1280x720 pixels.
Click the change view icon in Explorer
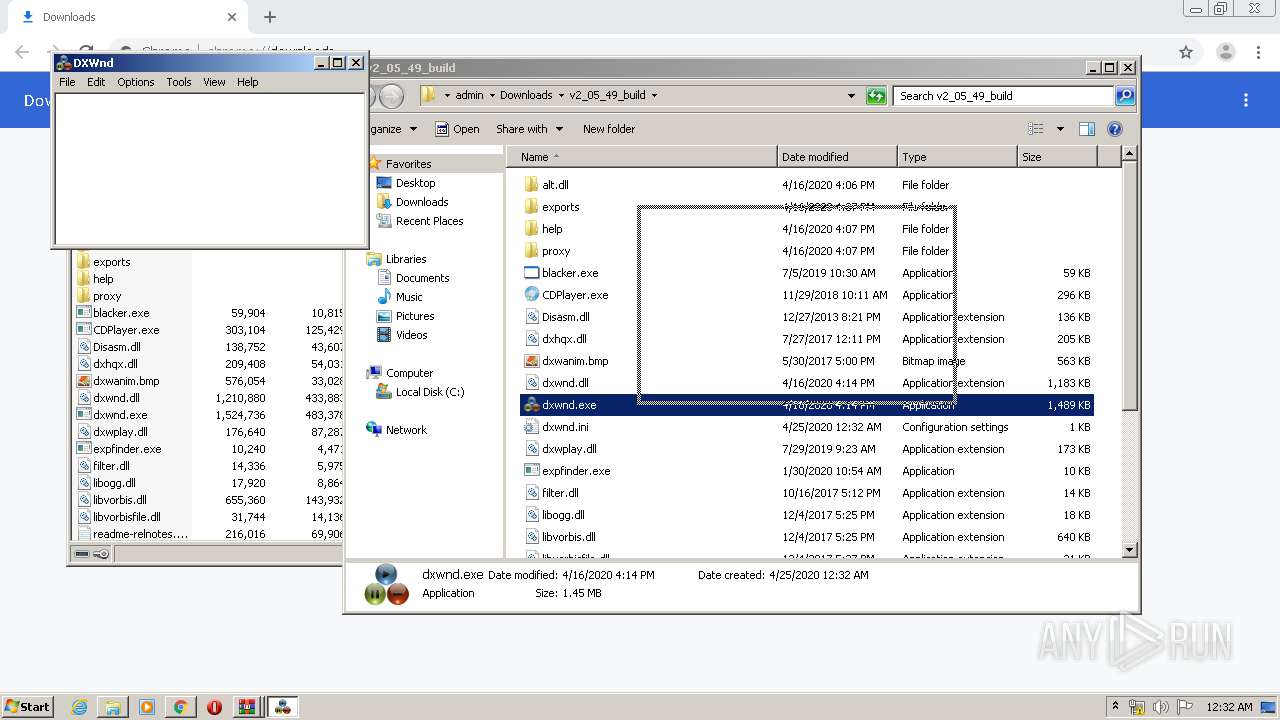(1036, 129)
